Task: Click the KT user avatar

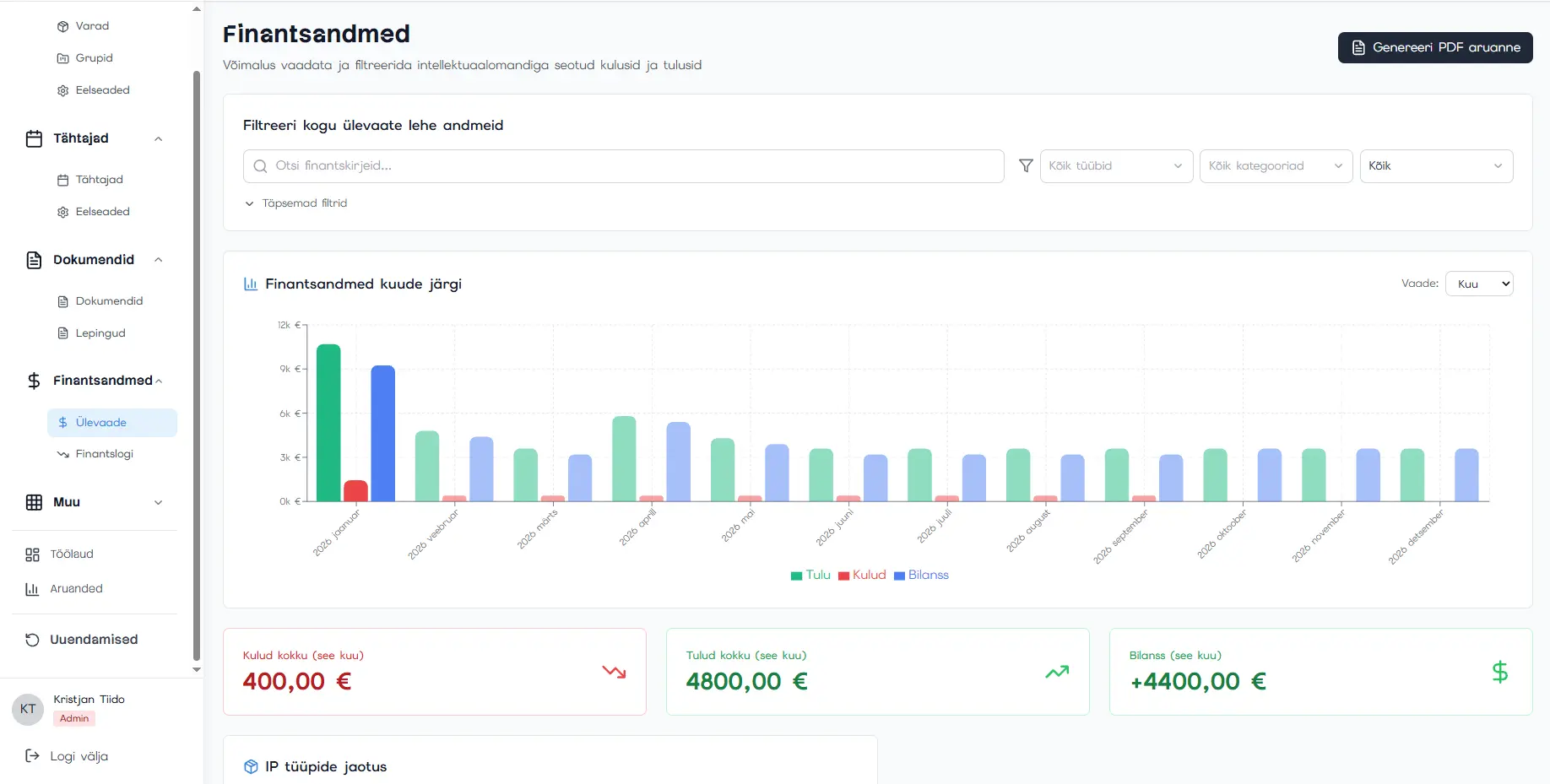Action: tap(28, 709)
